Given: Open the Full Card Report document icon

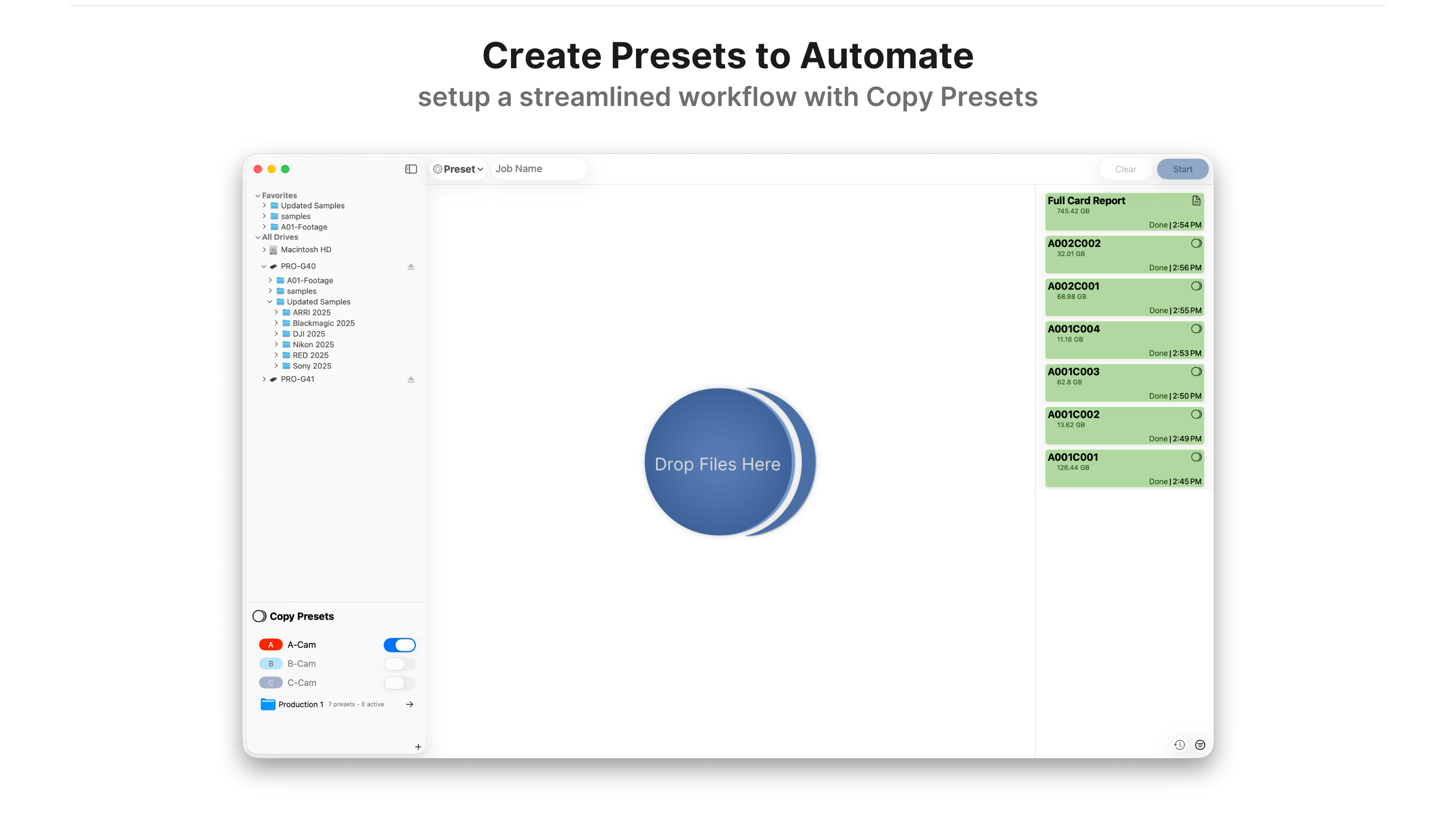Looking at the screenshot, I should pos(1196,201).
